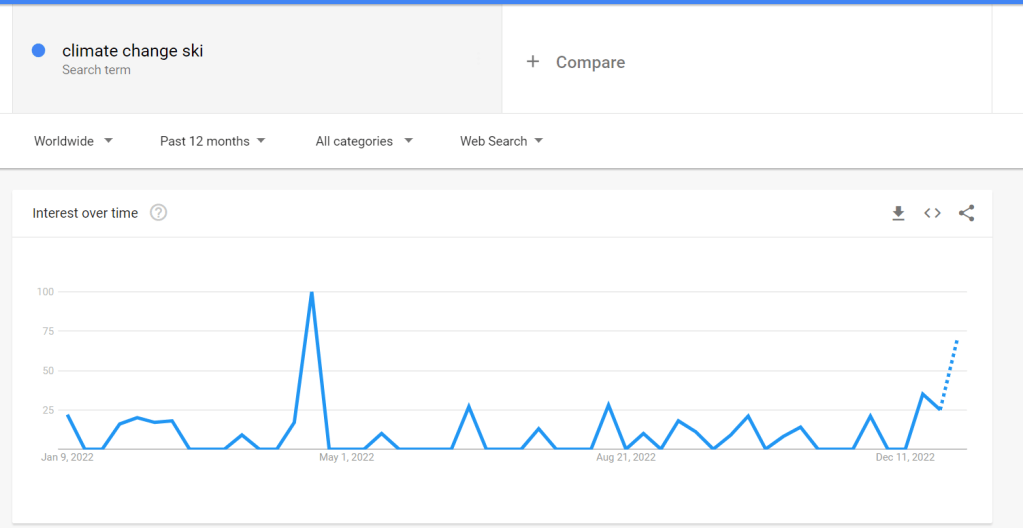This screenshot has width=1023, height=528.
Task: Open the All categories dropdown
Action: tap(364, 141)
